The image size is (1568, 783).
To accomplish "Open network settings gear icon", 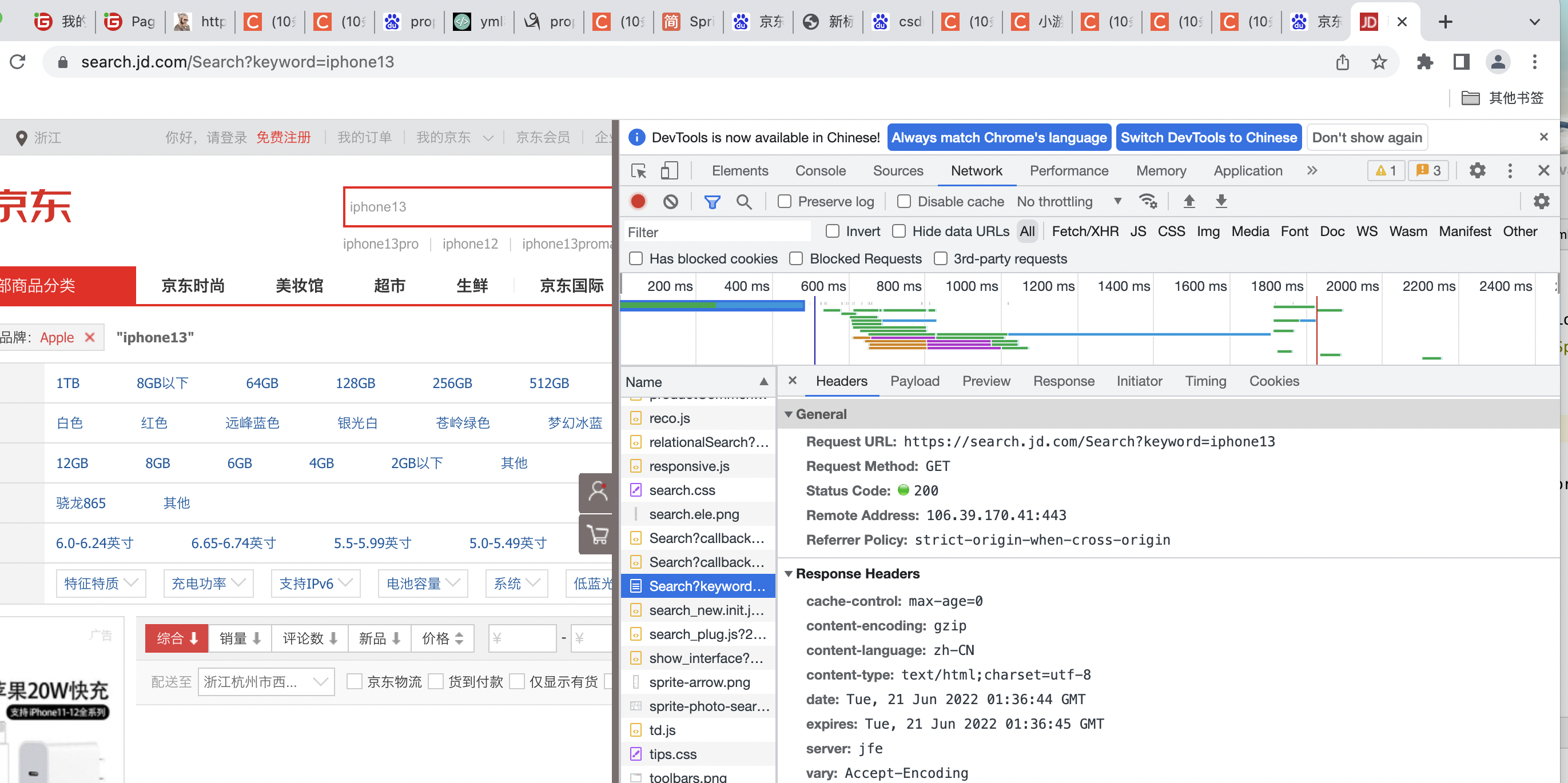I will pyautogui.click(x=1541, y=201).
